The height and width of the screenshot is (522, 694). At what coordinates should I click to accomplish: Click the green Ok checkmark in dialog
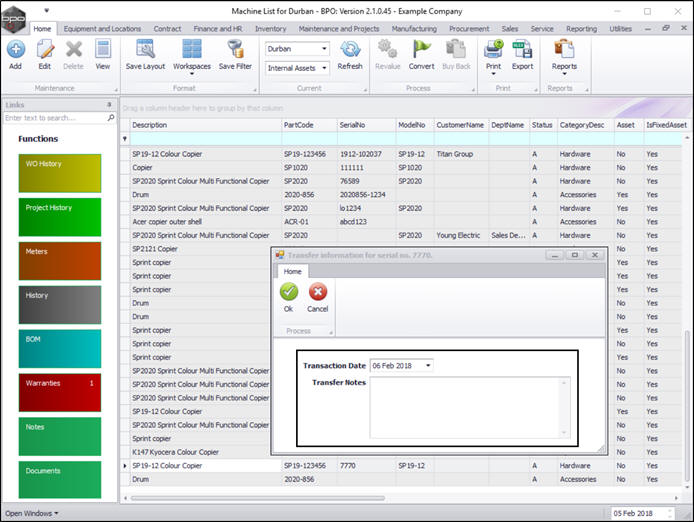tap(289, 293)
